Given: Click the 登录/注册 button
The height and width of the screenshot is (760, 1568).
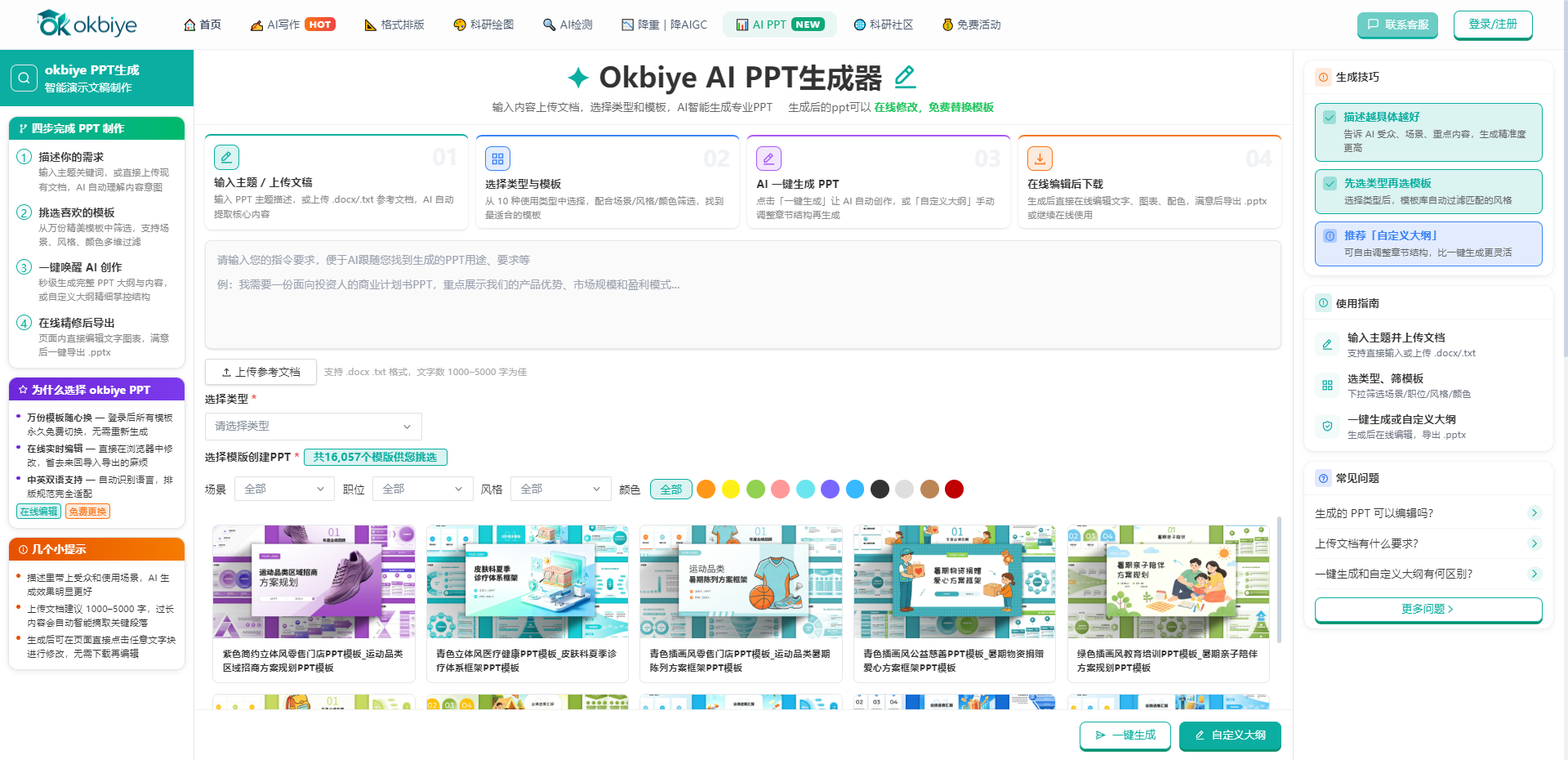Looking at the screenshot, I should click(1493, 25).
